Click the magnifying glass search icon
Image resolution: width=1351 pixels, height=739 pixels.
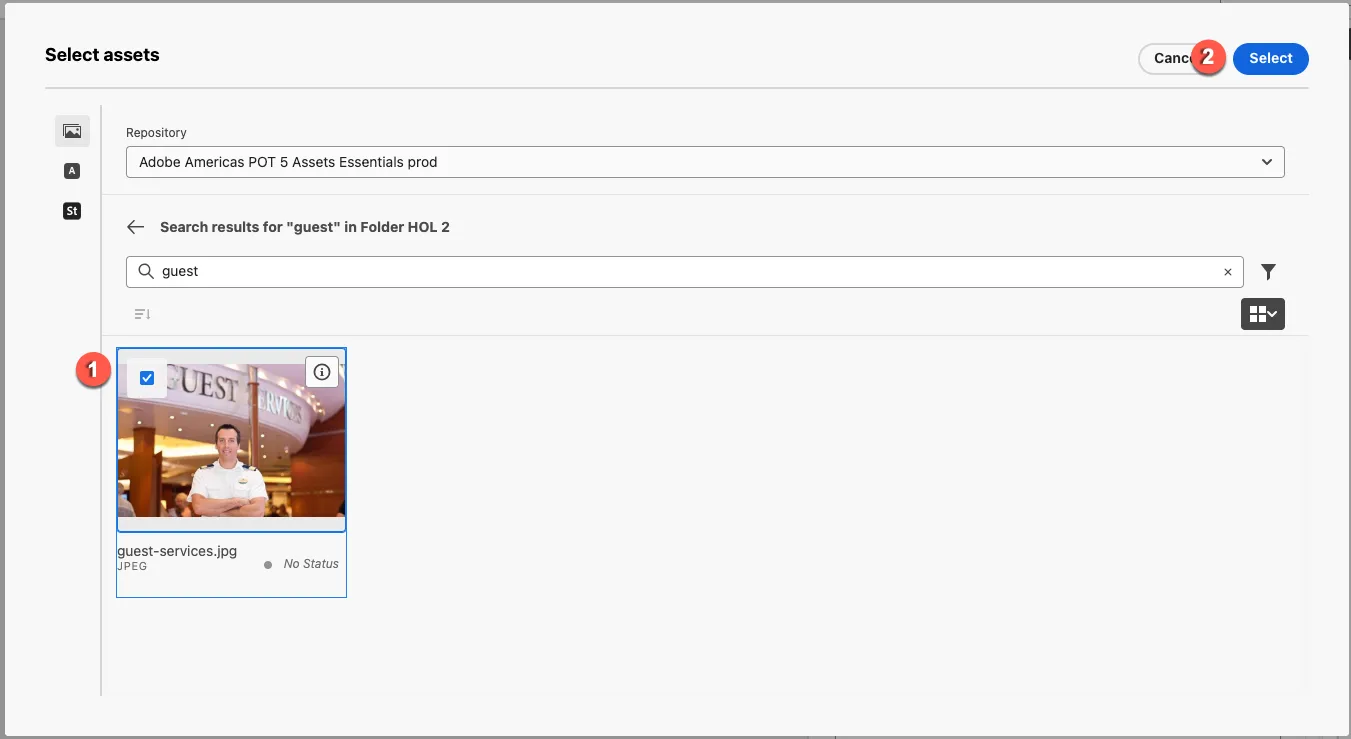click(x=146, y=271)
